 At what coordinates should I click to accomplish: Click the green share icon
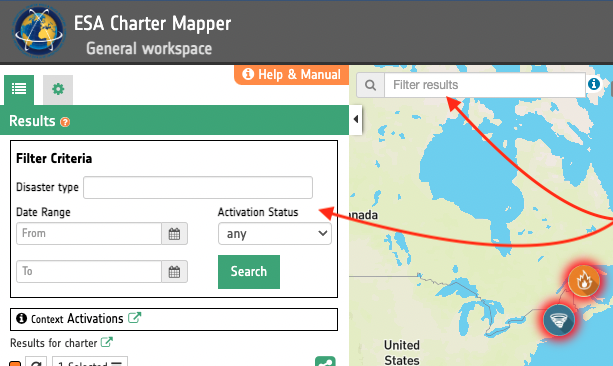click(325, 361)
